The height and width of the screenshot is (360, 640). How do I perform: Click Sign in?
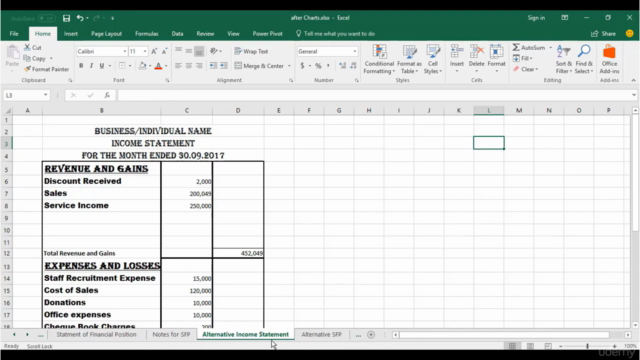coord(536,18)
